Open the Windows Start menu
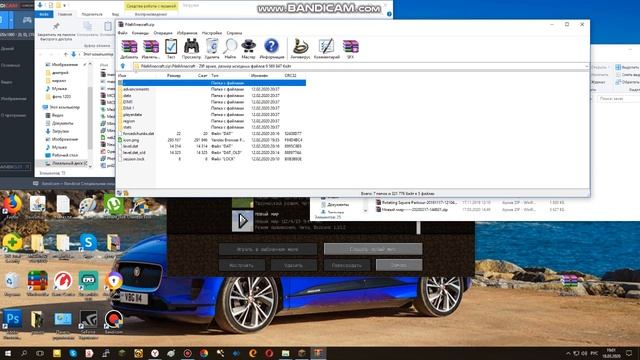The image size is (640, 360). tap(7, 353)
